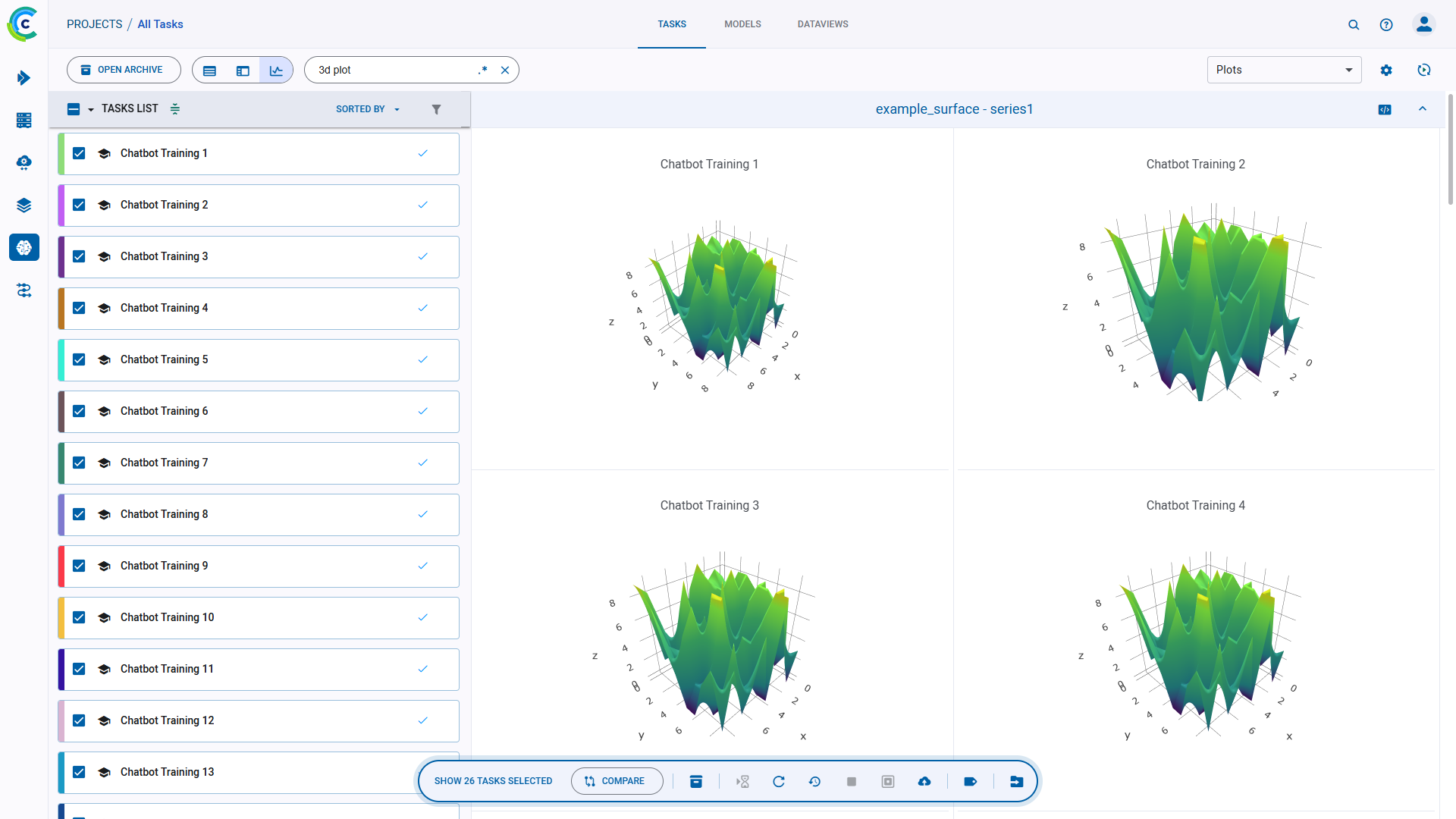Open the dashboard arrow sidebar icon
1456x819 pixels.
pos(24,77)
